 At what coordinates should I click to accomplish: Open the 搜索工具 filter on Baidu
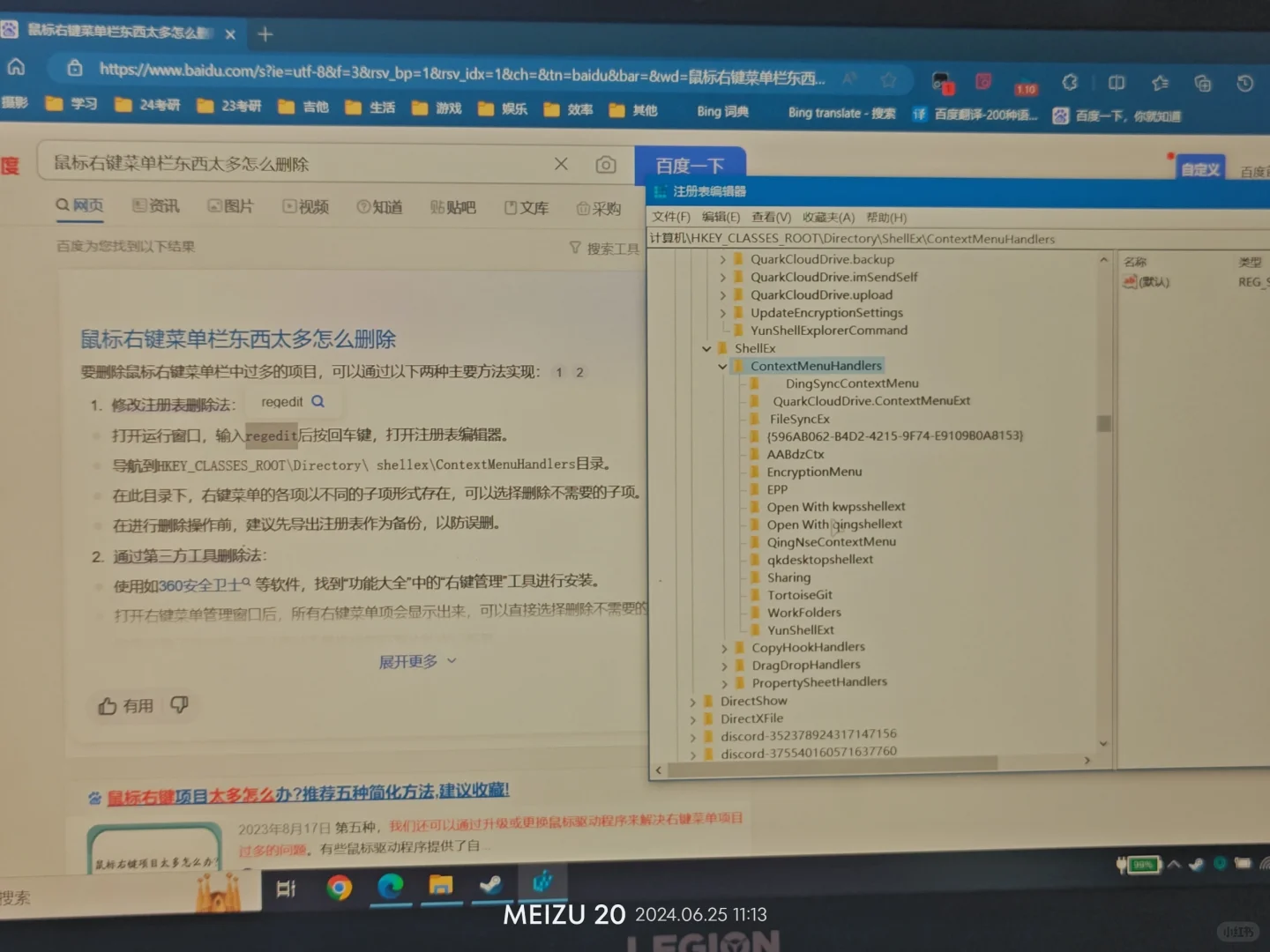click(604, 249)
